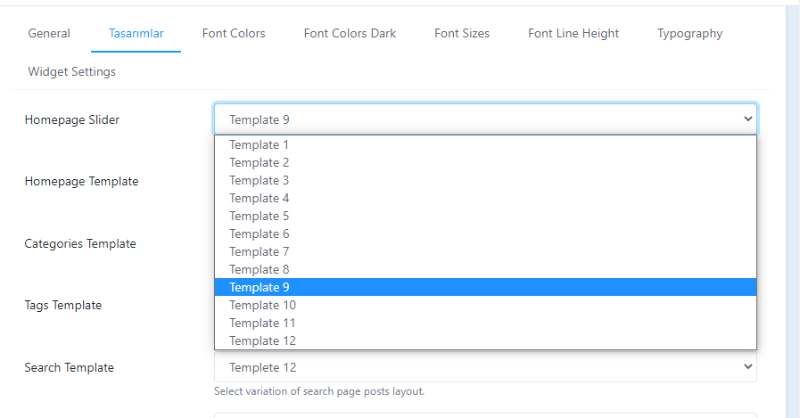The image size is (800, 418).
Task: Open the Typography tab
Action: [690, 34]
